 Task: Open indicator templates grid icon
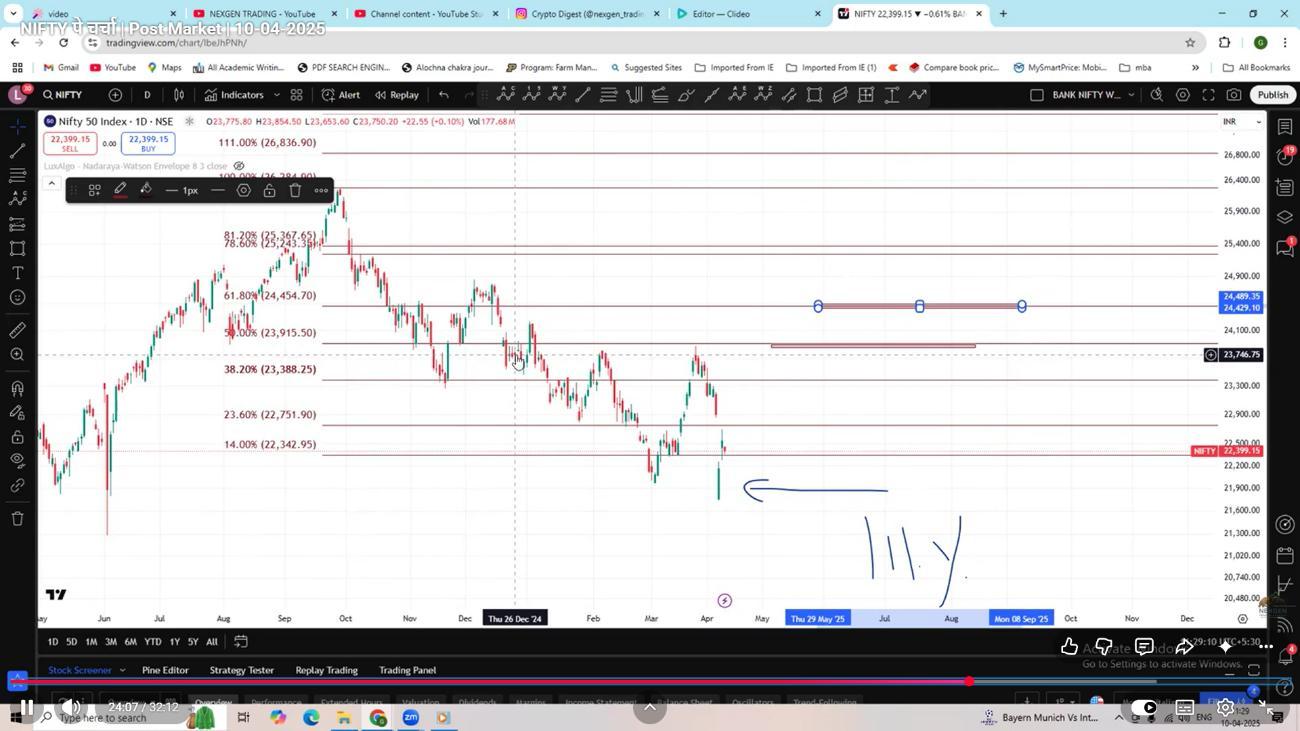(x=297, y=95)
